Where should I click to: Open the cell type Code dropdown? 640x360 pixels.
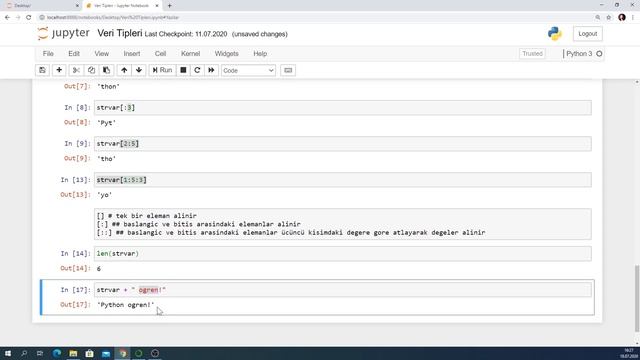(248, 71)
